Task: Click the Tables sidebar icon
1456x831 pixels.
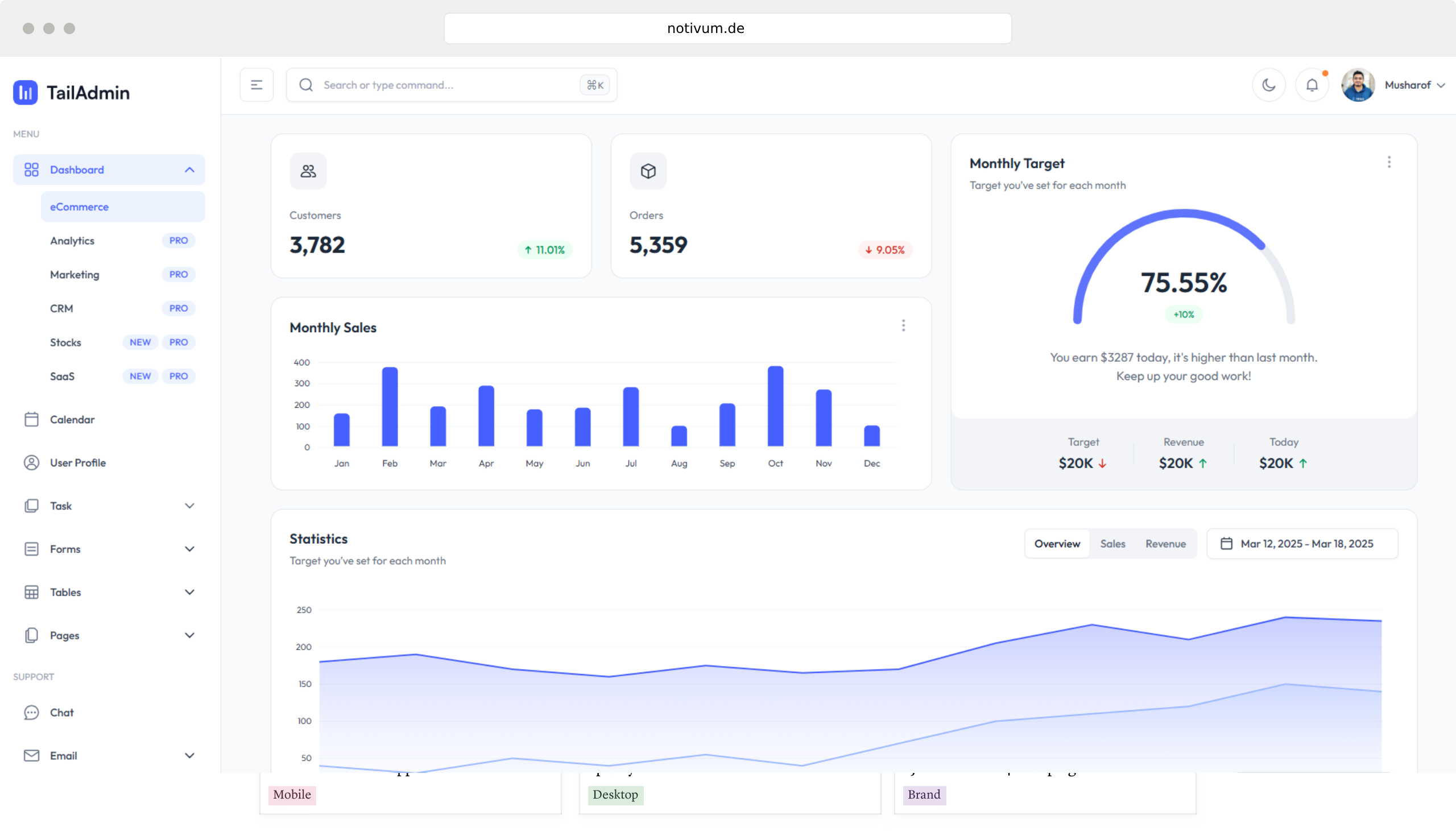Action: (x=31, y=593)
